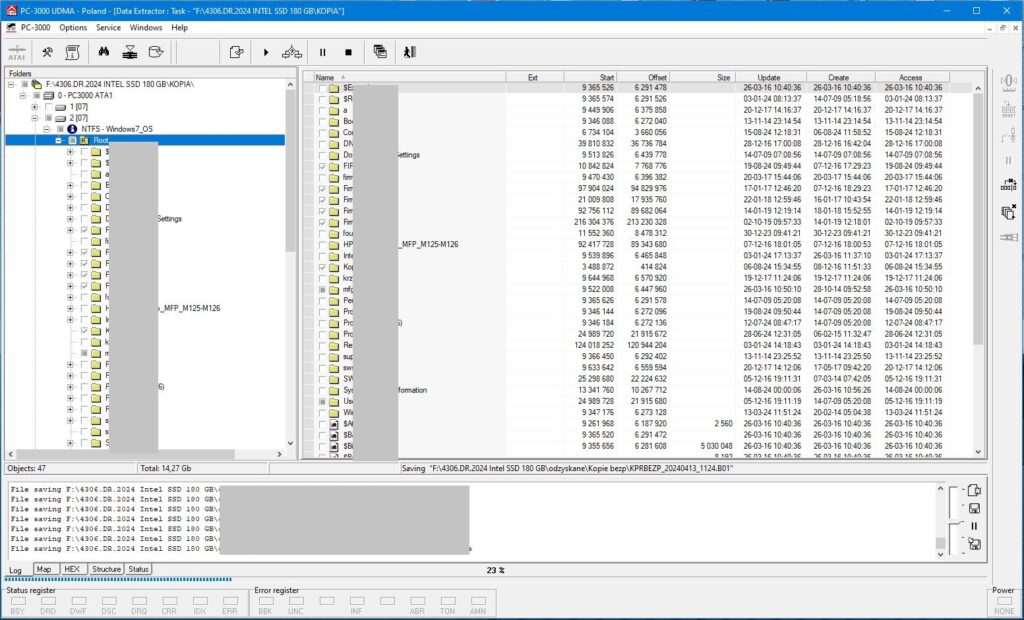Click the folder tree horizontal scrollbar

coord(145,454)
